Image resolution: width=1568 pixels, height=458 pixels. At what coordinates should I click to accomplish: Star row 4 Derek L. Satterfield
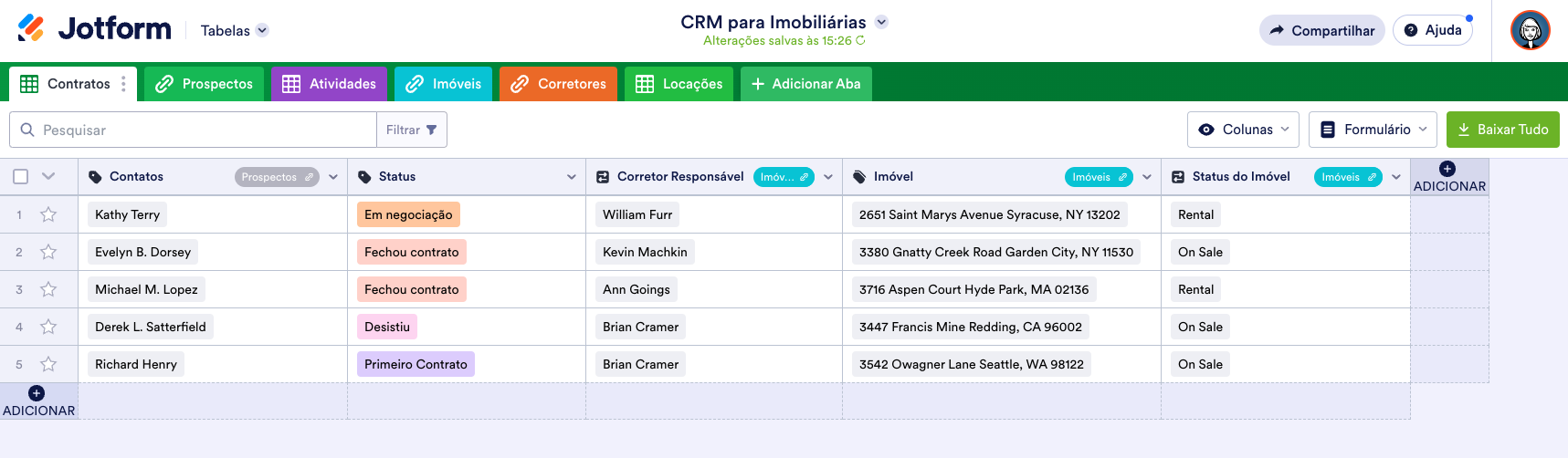click(48, 327)
